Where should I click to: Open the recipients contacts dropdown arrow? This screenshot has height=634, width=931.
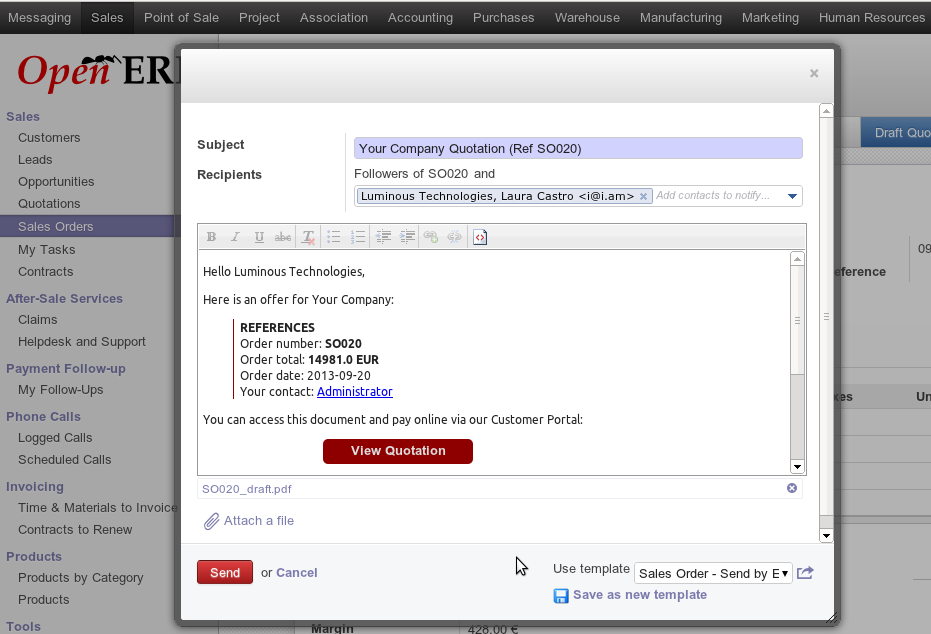(792, 196)
